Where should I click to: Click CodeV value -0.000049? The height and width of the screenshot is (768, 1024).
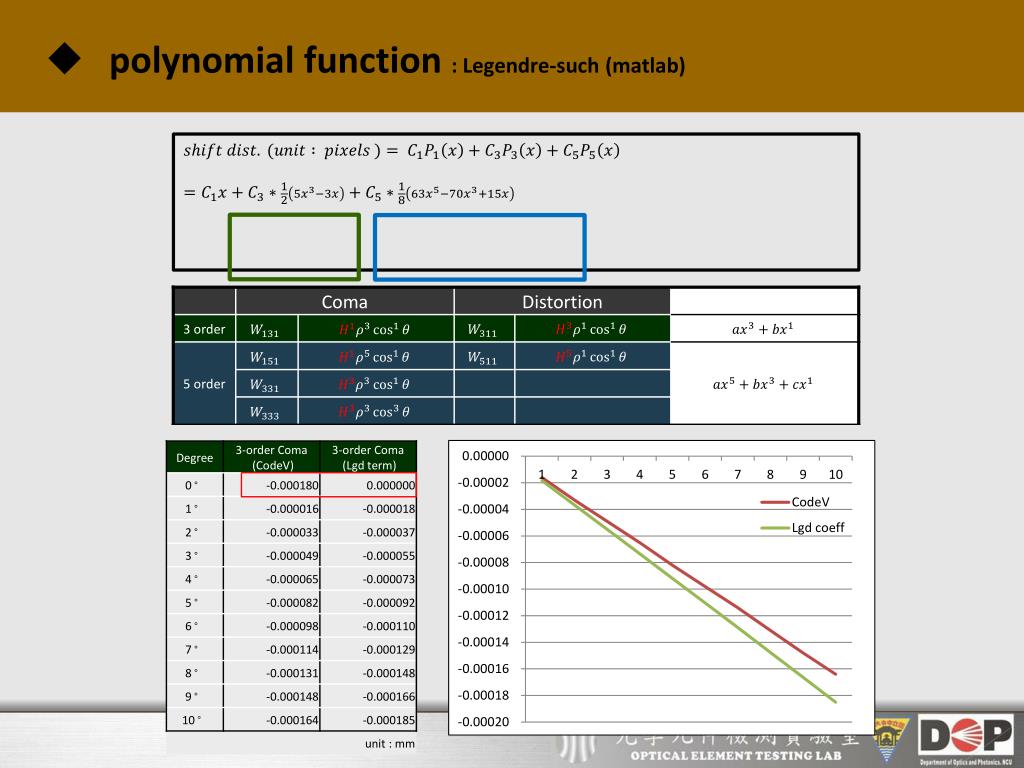click(x=292, y=556)
